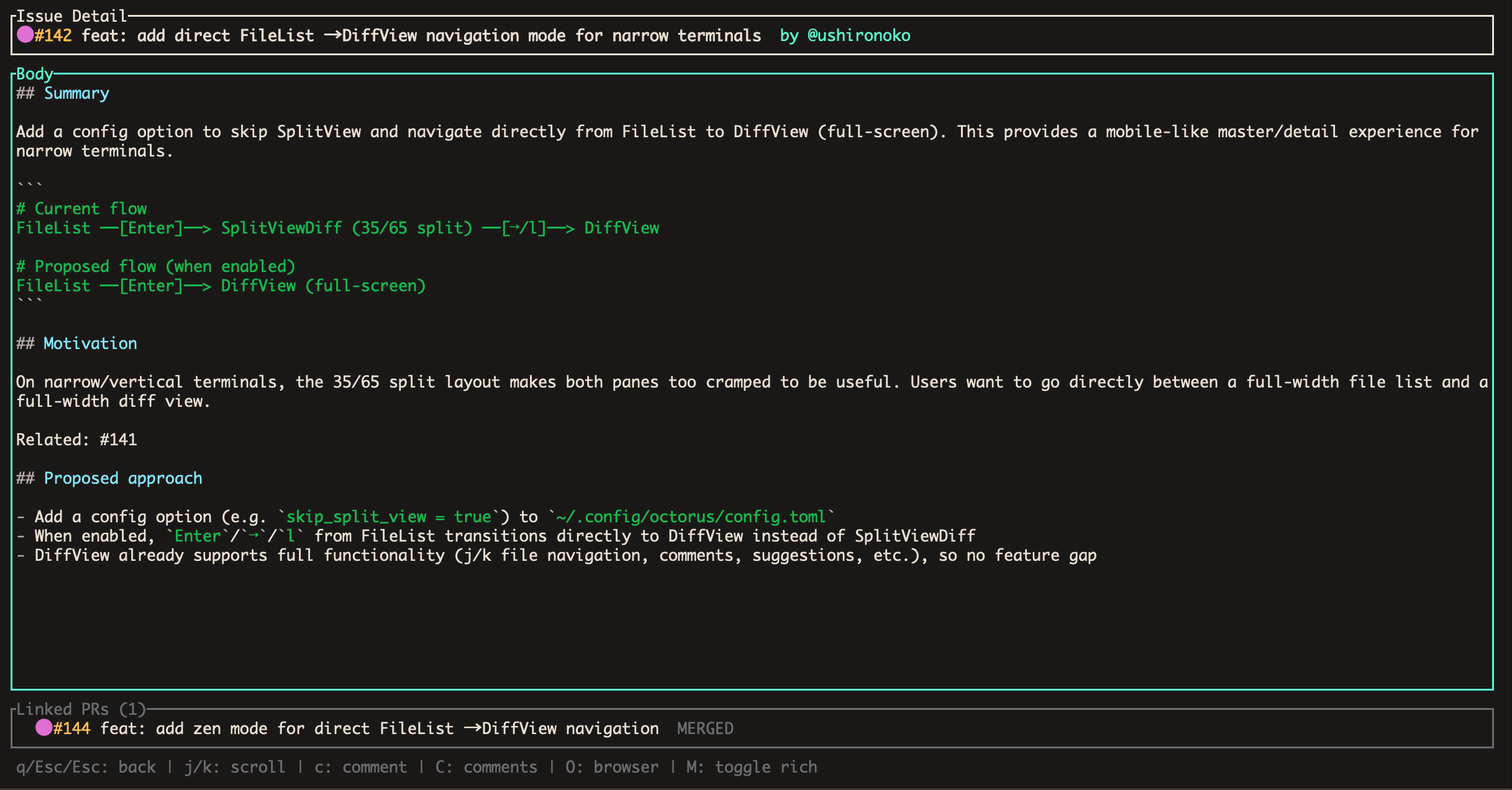Click the ~/.config/octorus/config.toml path
The width and height of the screenshot is (1512, 790).
pyautogui.click(x=691, y=517)
